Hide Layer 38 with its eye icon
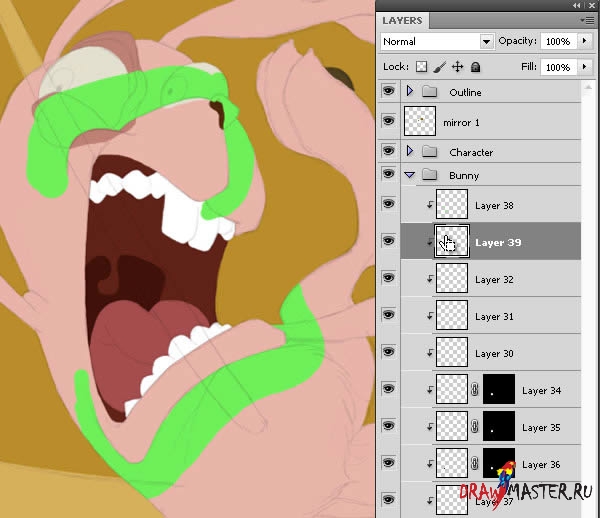The height and width of the screenshot is (518, 600). click(388, 204)
